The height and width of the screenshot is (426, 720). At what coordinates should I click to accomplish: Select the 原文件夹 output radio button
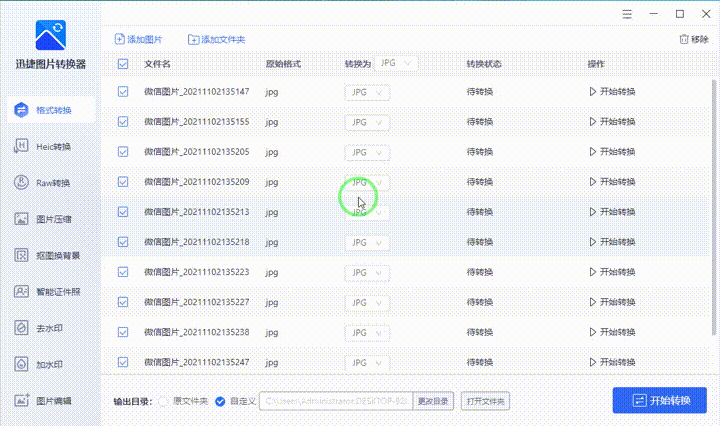click(x=163, y=401)
